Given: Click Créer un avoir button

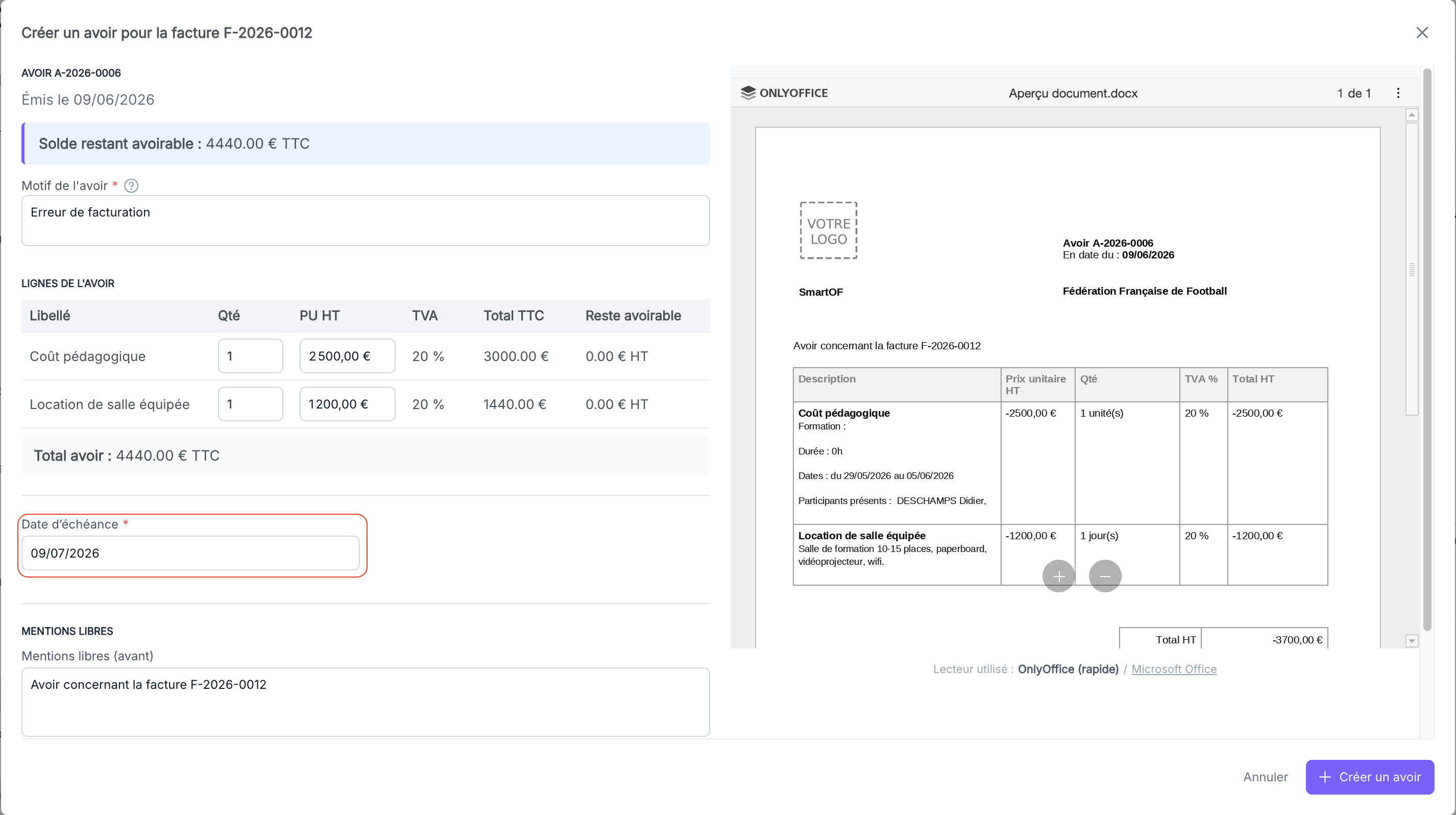Looking at the screenshot, I should (1370, 777).
